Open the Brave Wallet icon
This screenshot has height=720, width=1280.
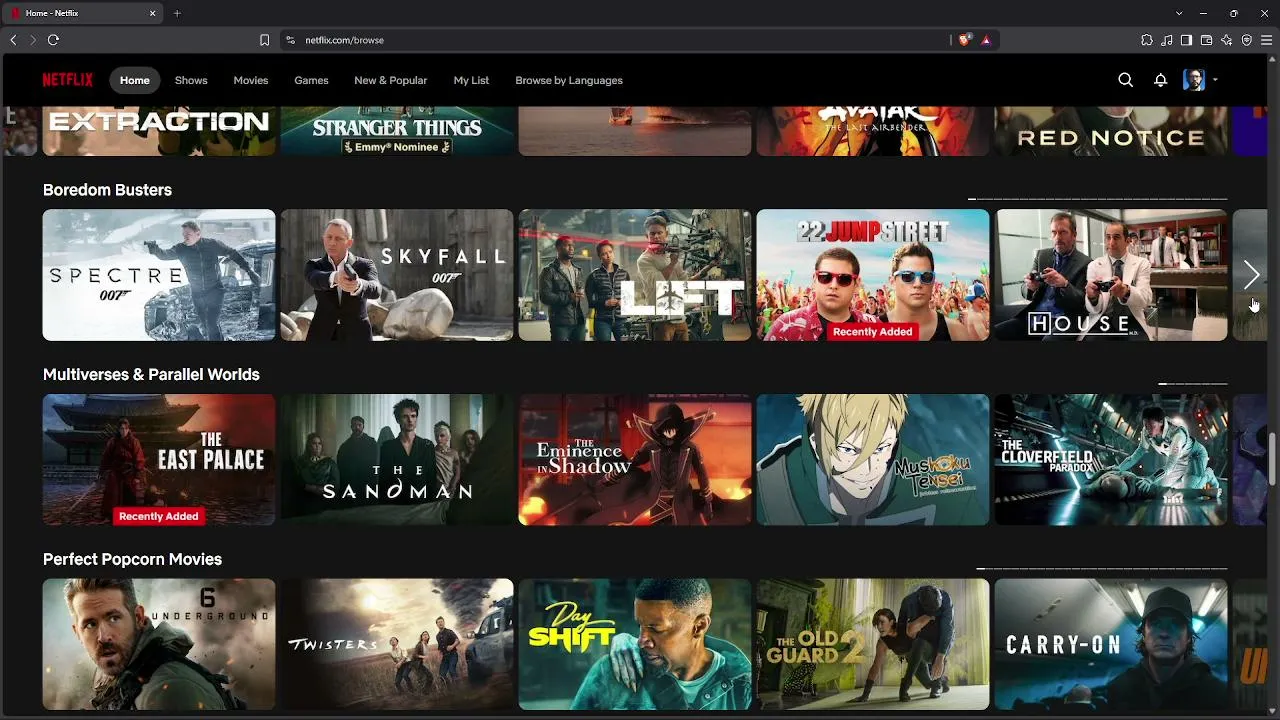(x=1206, y=40)
